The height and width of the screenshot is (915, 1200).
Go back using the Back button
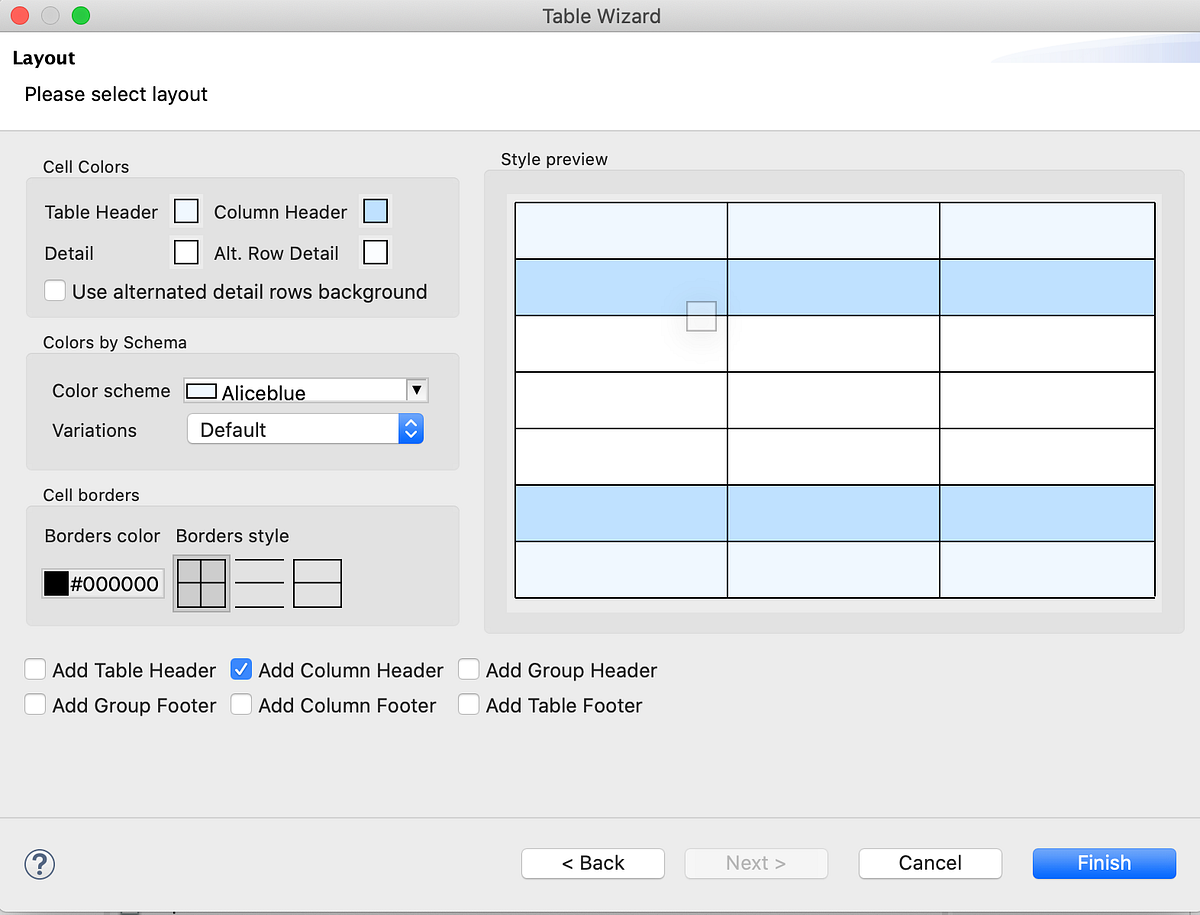point(592,863)
